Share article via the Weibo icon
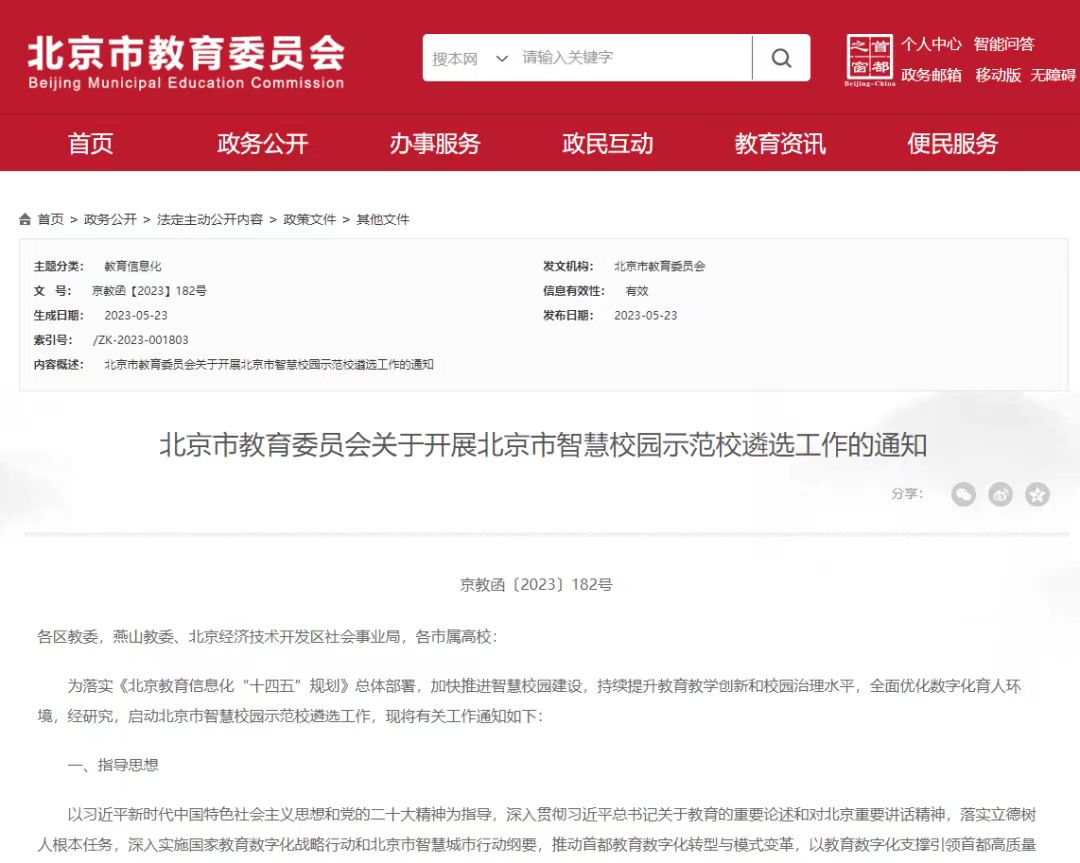Viewport: 1080px width, 863px height. (x=1000, y=494)
